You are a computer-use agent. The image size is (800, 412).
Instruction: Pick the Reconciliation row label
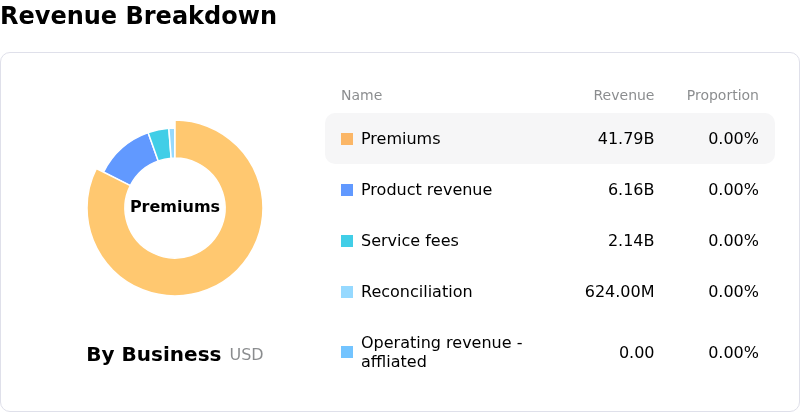click(x=416, y=292)
